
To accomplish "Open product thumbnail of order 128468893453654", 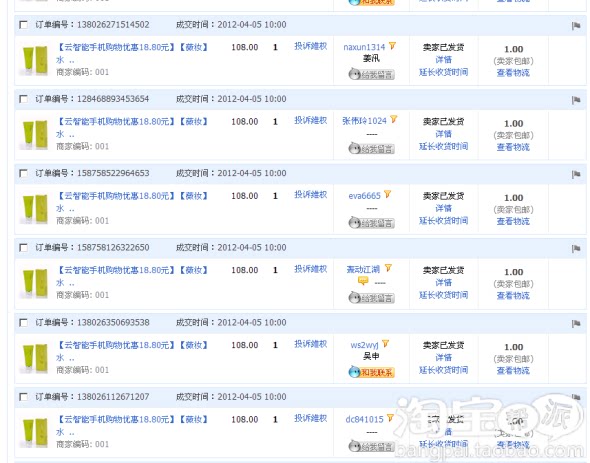I will pos(35,134).
